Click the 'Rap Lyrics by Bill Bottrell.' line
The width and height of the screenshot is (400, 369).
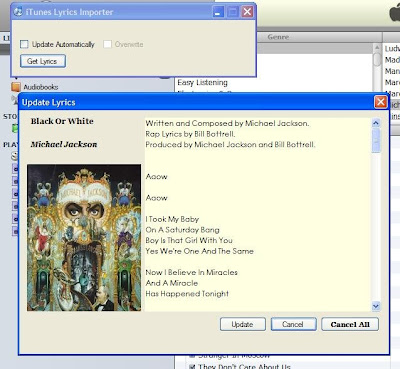[190, 134]
